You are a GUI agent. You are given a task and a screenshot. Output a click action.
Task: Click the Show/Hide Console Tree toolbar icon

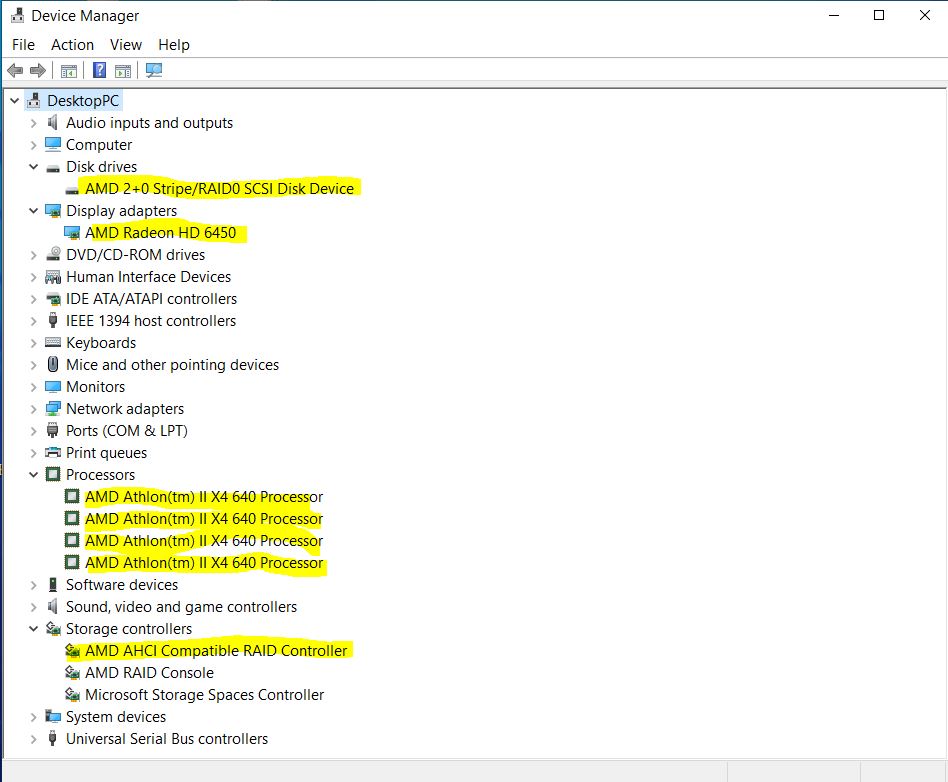[x=68, y=70]
